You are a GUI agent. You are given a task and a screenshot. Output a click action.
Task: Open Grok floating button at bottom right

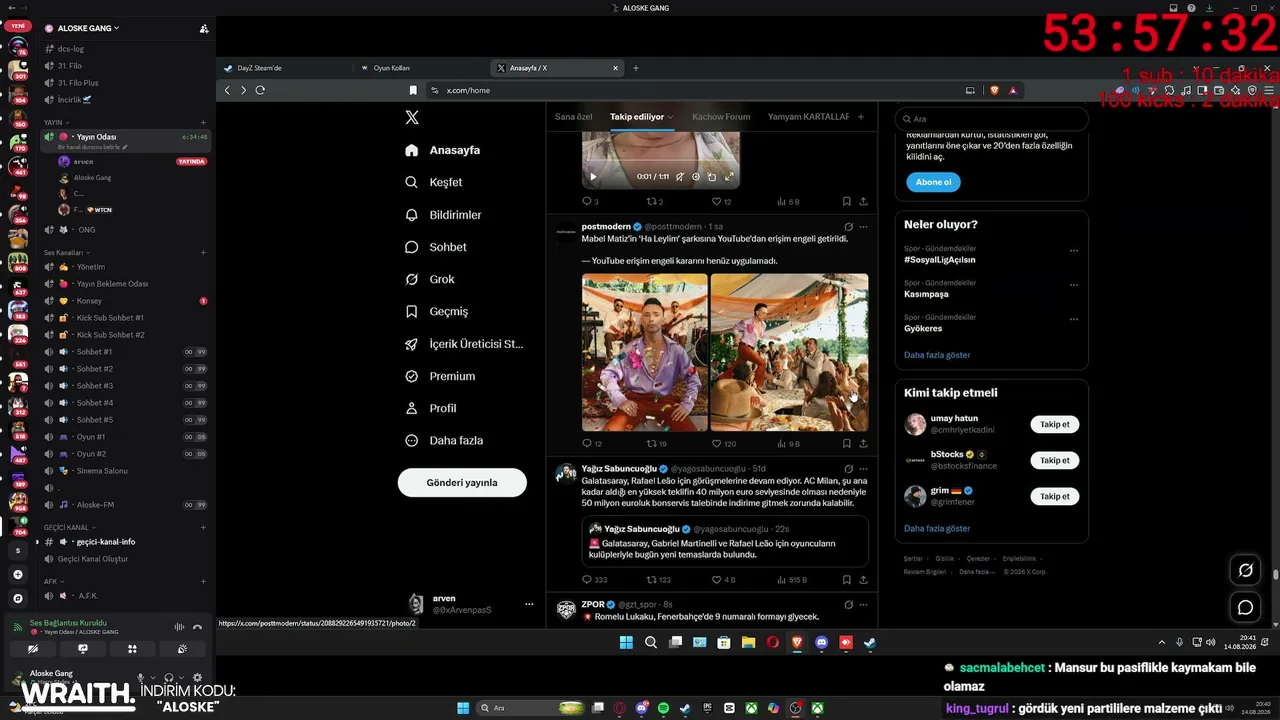click(x=1245, y=570)
